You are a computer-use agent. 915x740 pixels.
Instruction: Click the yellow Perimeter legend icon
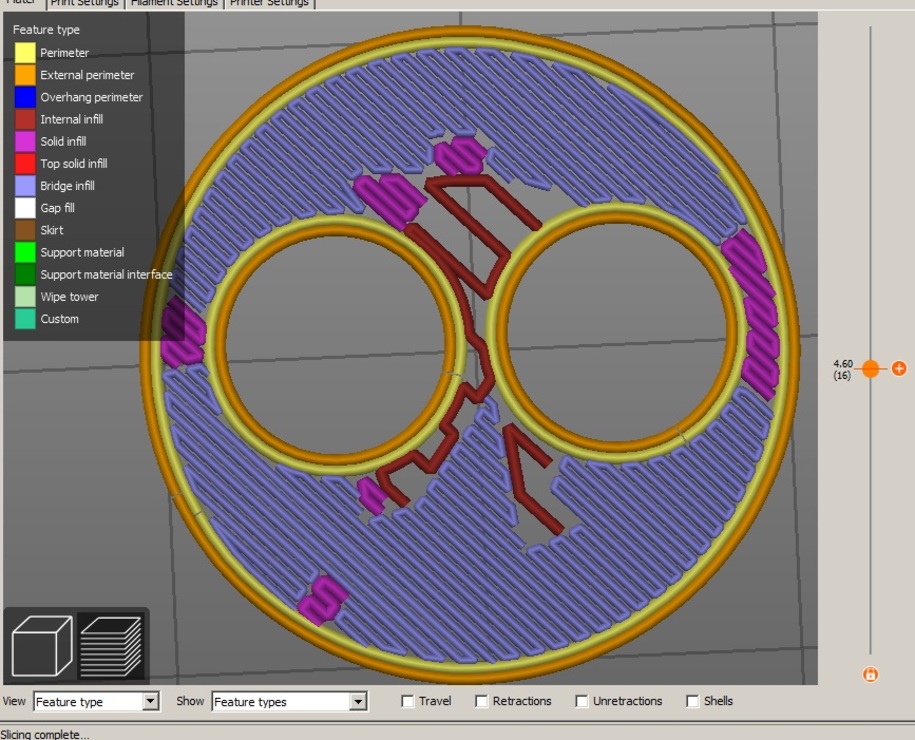[25, 53]
